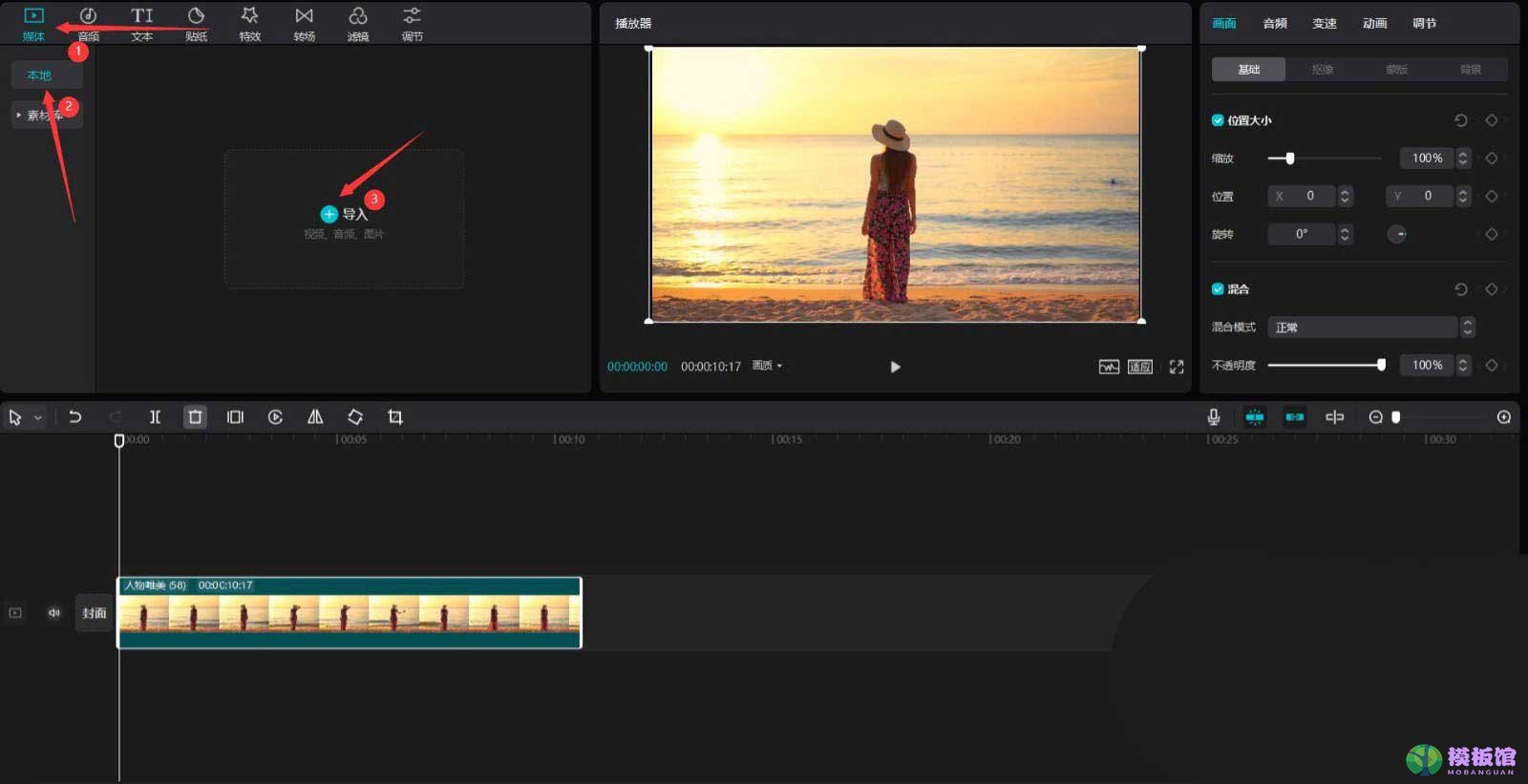Reset the 位置大小 section
Viewport: 1528px width, 784px height.
tap(1460, 120)
